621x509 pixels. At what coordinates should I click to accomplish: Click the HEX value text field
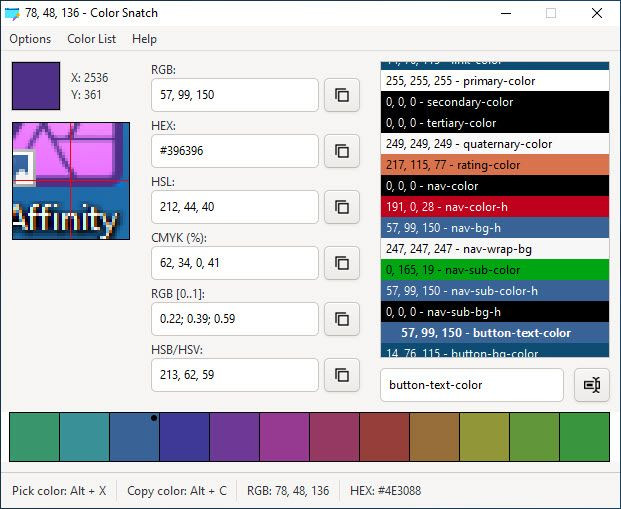234,151
